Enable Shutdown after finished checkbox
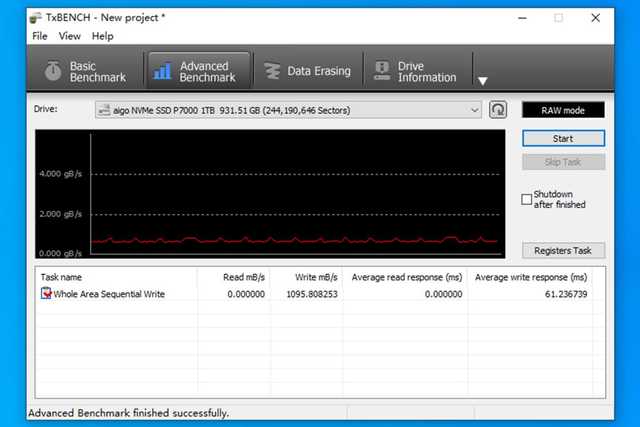 coord(527,199)
